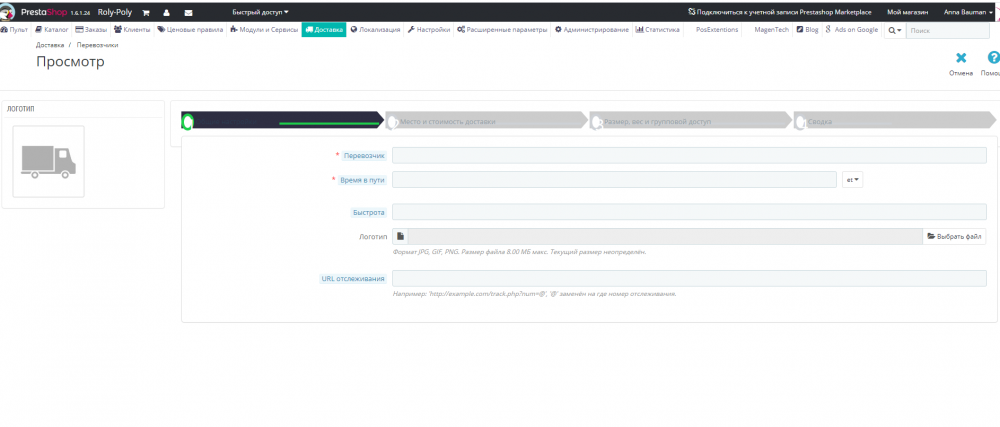Click the Roly-Poly shop name
The width and height of the screenshot is (1000, 427).
point(115,12)
